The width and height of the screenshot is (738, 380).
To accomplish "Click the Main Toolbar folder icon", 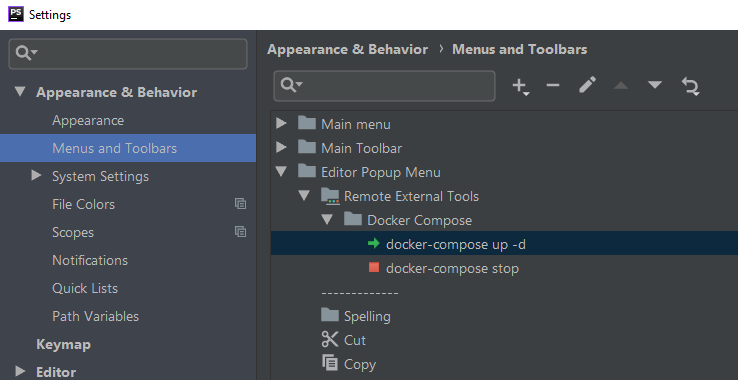I will coord(307,147).
